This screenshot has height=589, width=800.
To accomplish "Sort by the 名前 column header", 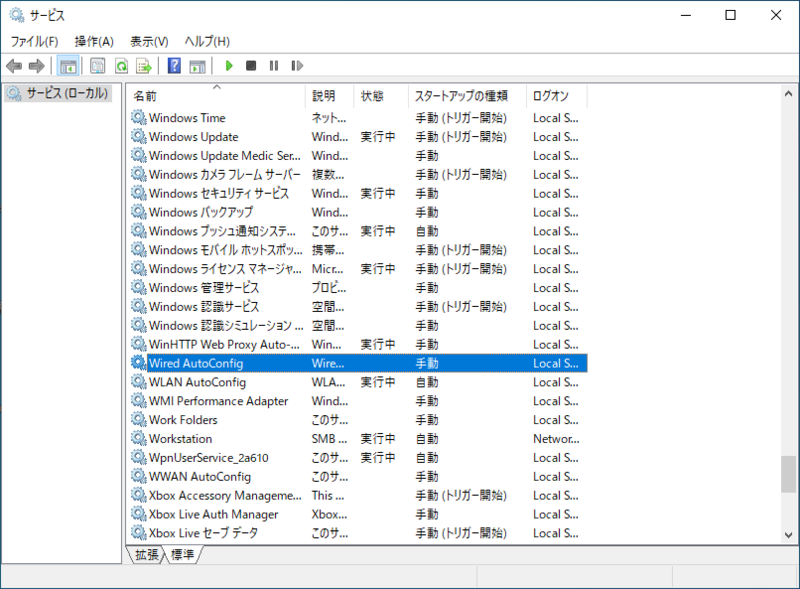I will coord(216,96).
